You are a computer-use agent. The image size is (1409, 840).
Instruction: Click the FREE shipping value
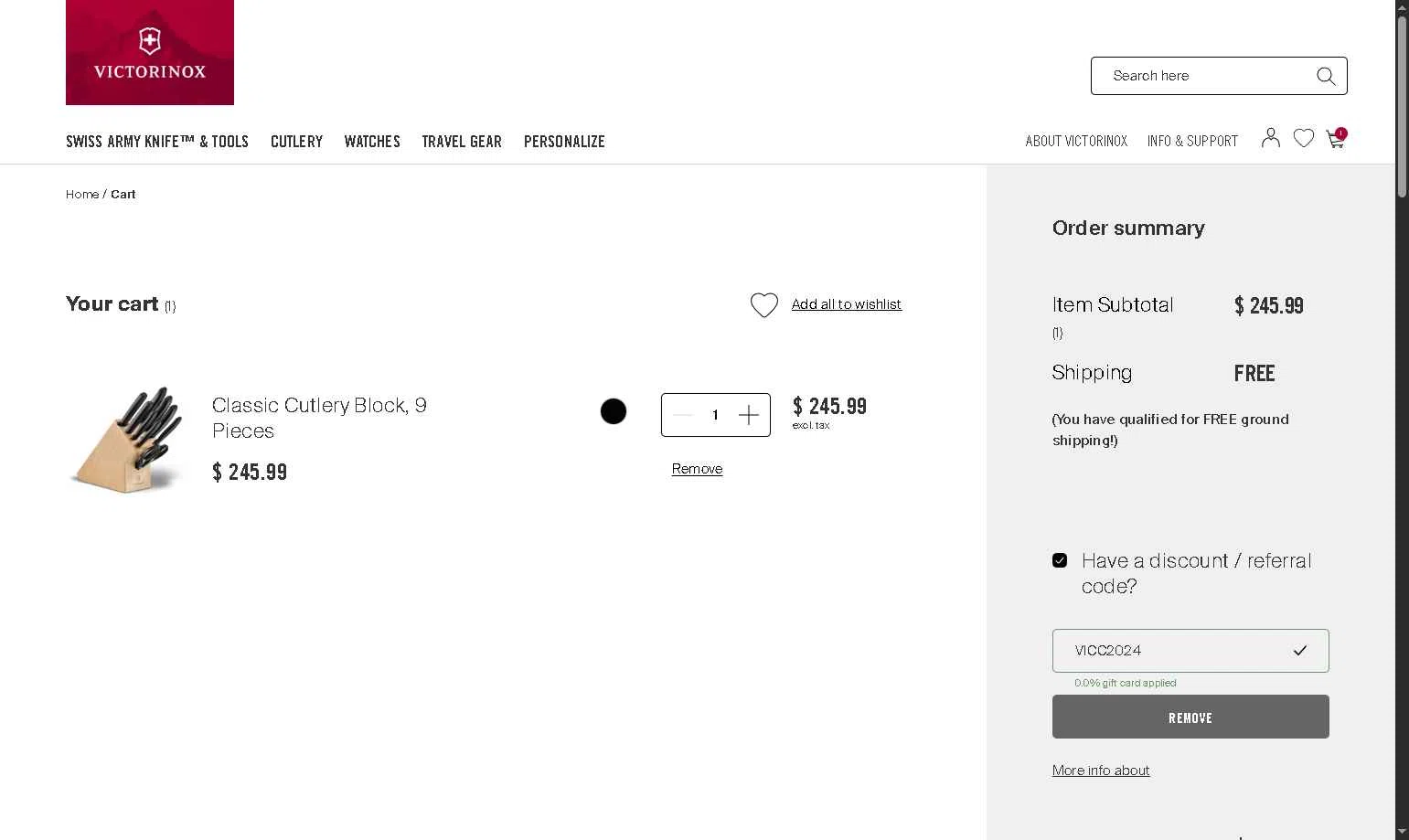pyautogui.click(x=1254, y=373)
